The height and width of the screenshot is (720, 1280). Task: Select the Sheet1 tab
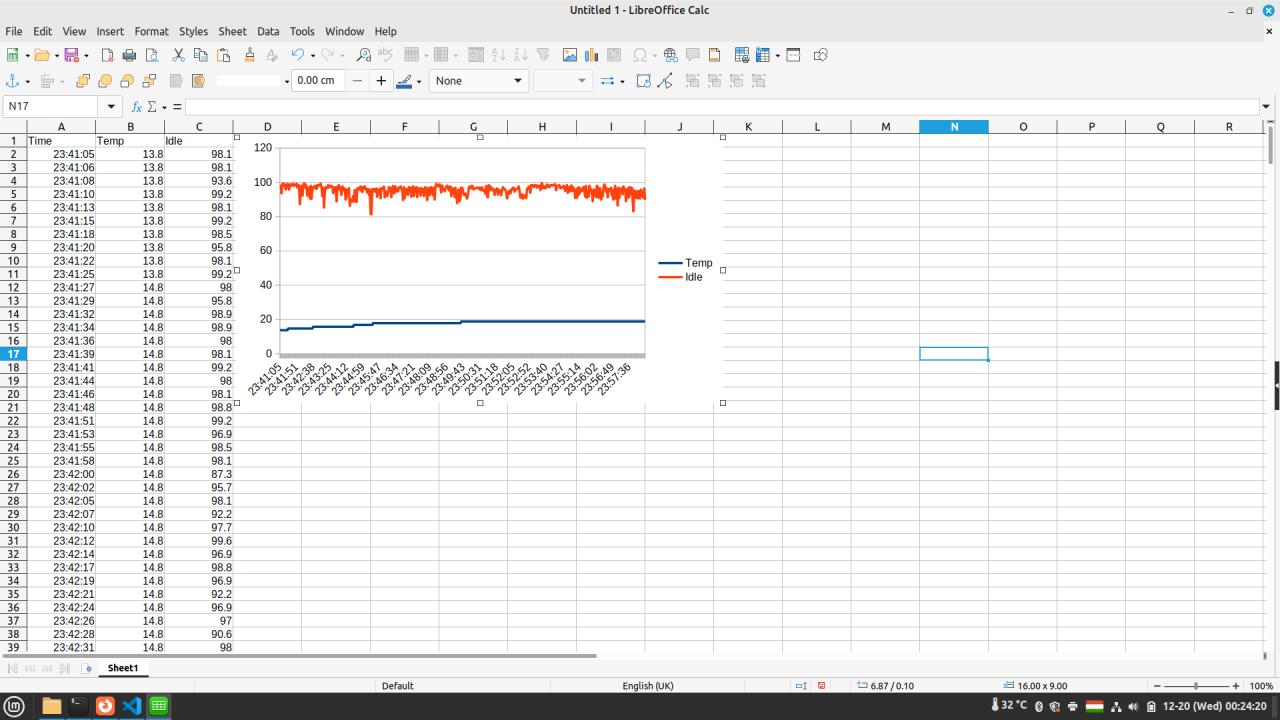coord(123,667)
